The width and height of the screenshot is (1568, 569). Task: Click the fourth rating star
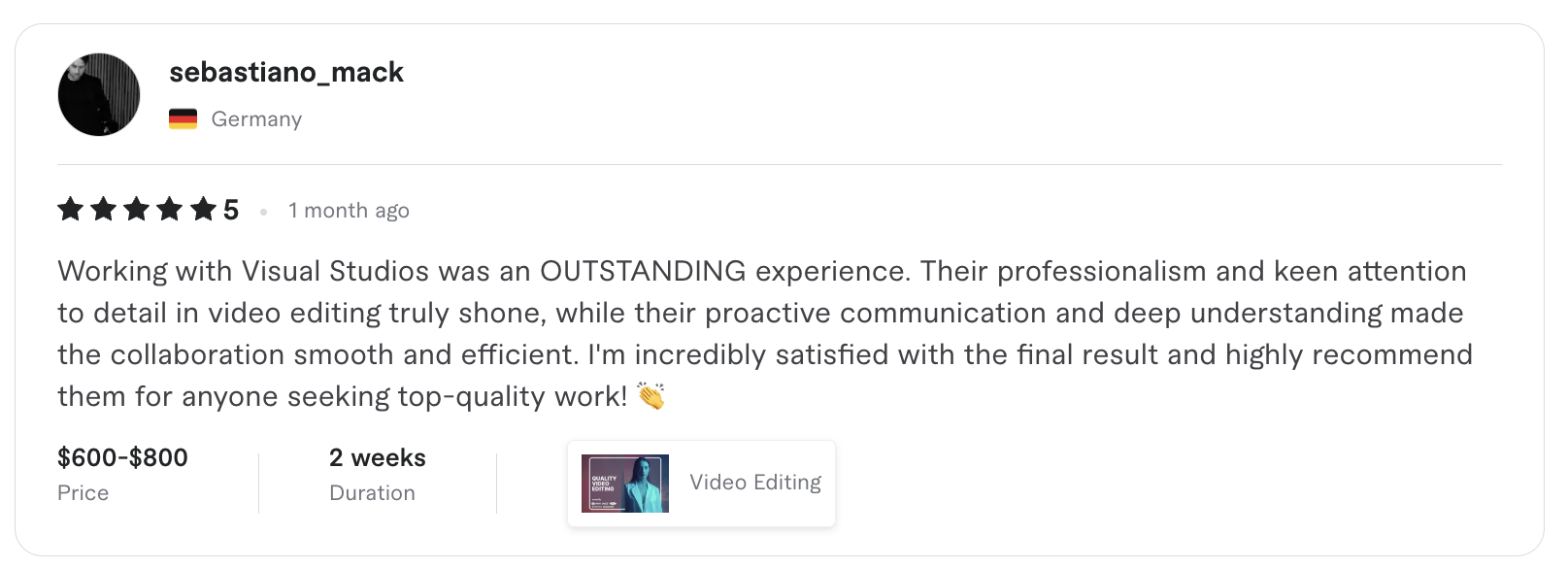(170, 209)
